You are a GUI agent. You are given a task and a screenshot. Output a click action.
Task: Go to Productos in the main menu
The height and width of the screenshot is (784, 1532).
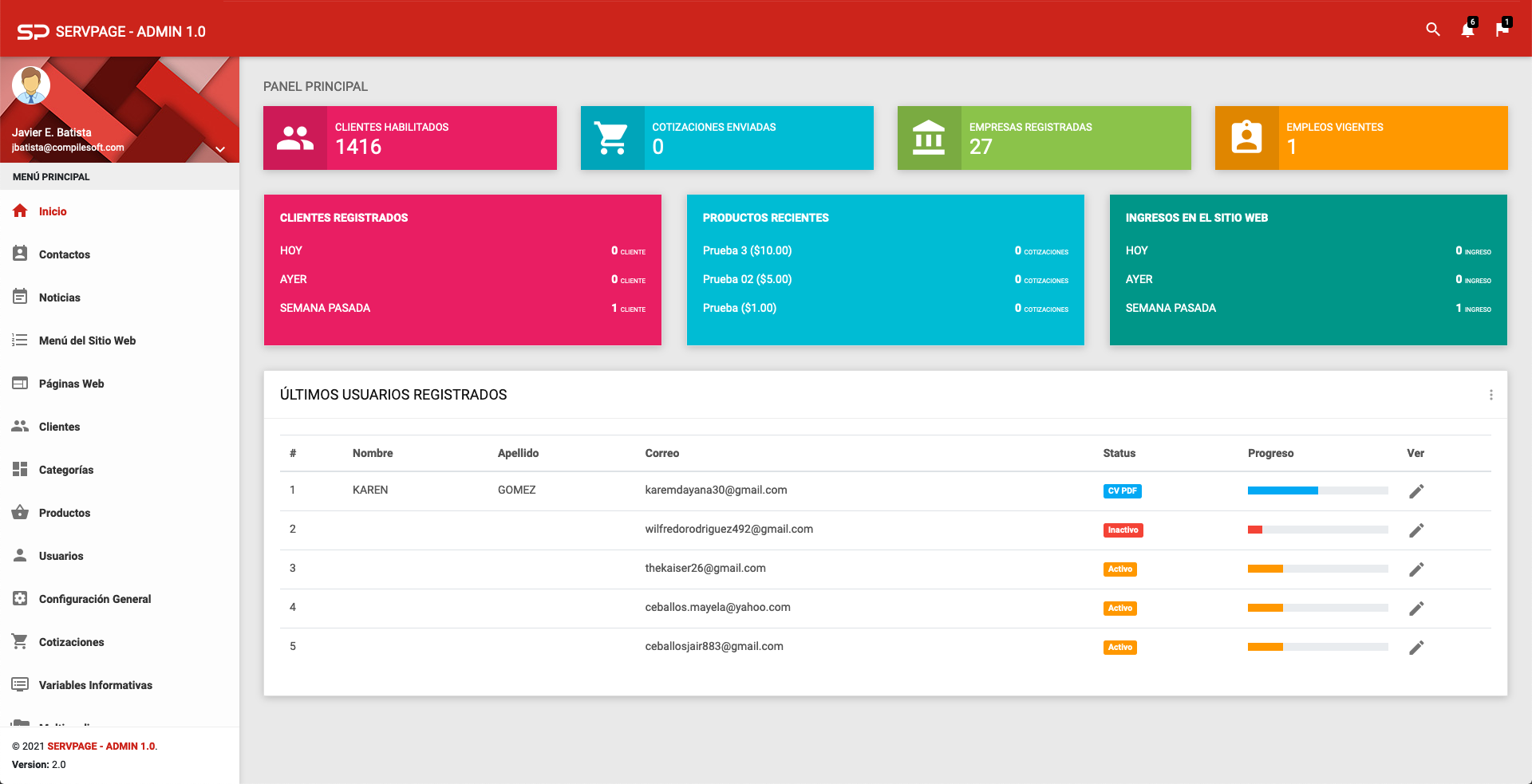tap(64, 513)
